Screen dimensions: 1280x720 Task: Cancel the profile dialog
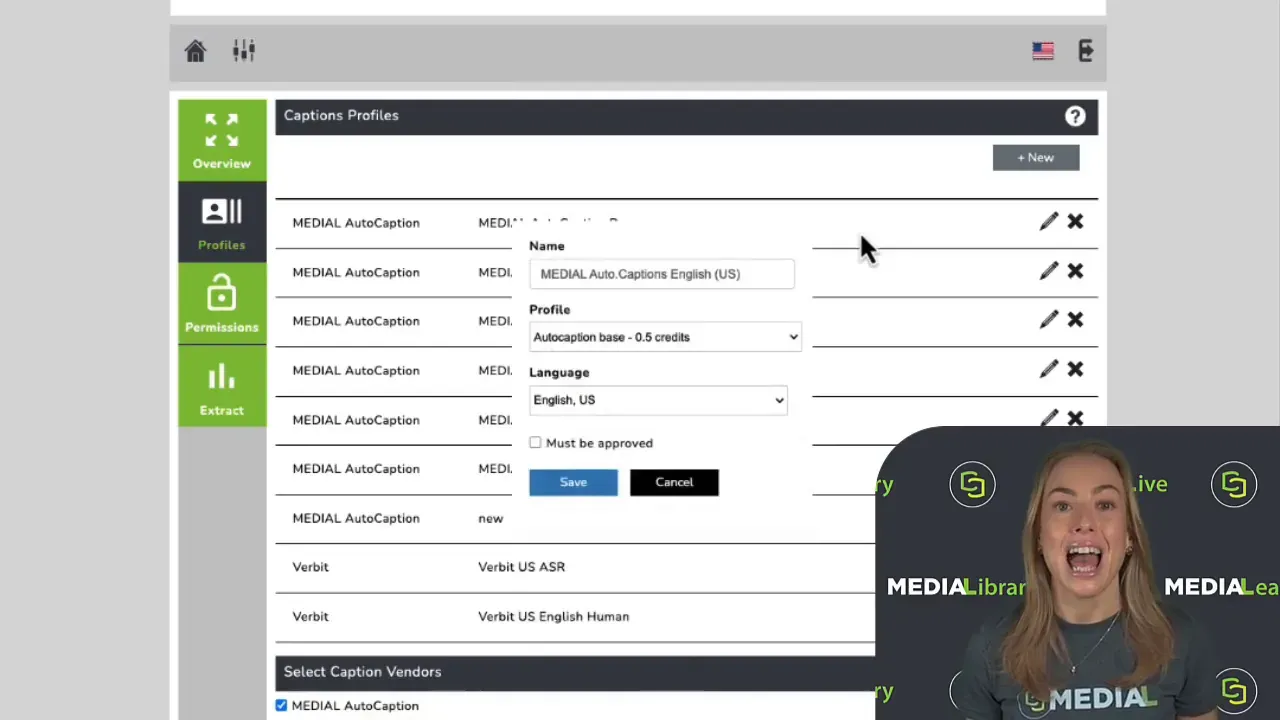pos(674,482)
